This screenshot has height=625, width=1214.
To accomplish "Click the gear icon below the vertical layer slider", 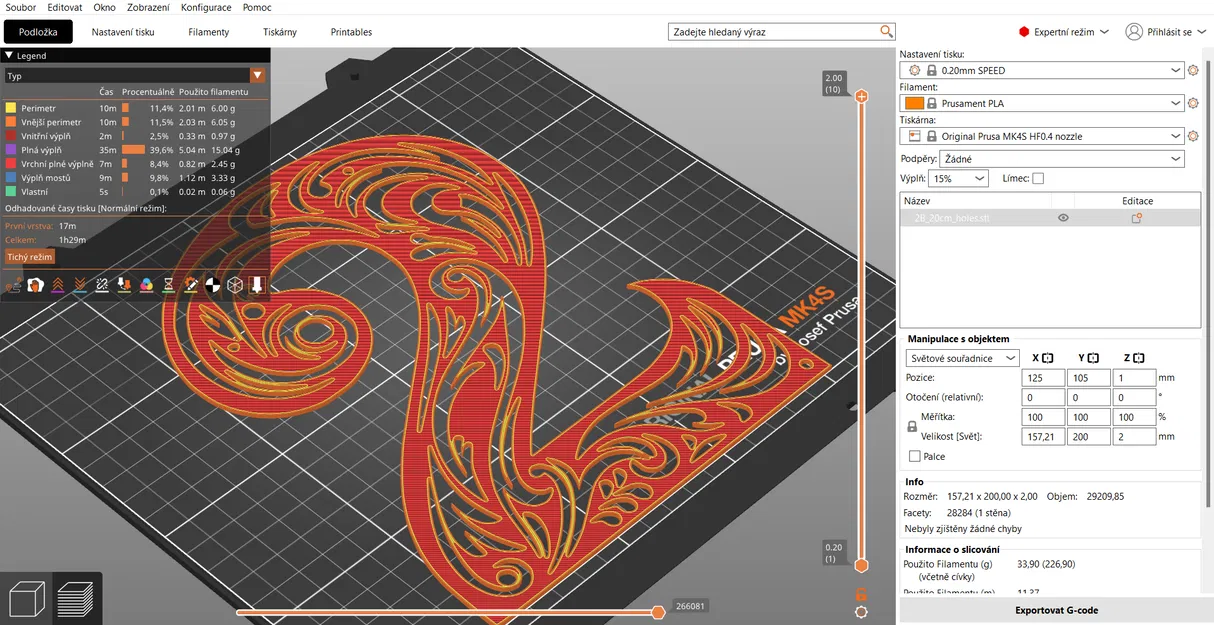I will tap(861, 612).
